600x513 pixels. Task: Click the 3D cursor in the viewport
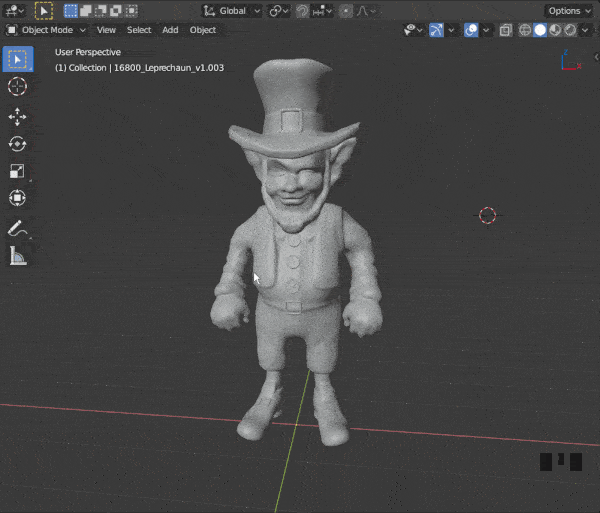[488, 215]
